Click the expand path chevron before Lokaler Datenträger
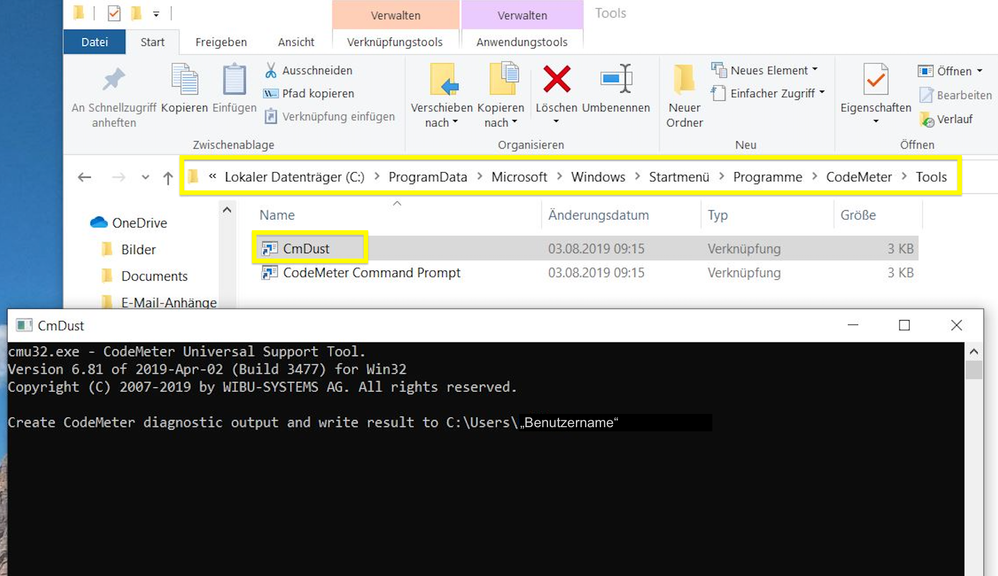 pos(213,176)
